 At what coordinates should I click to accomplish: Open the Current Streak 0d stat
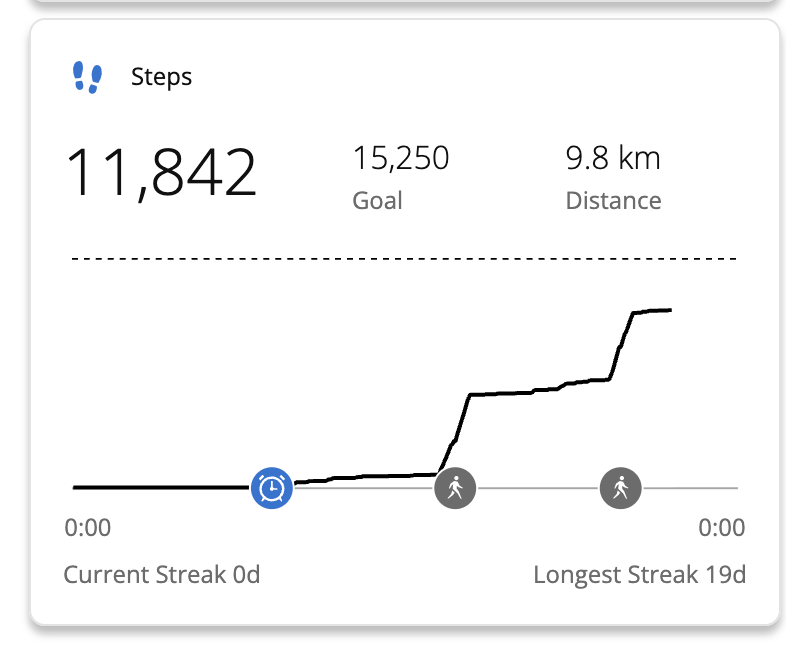click(x=161, y=575)
